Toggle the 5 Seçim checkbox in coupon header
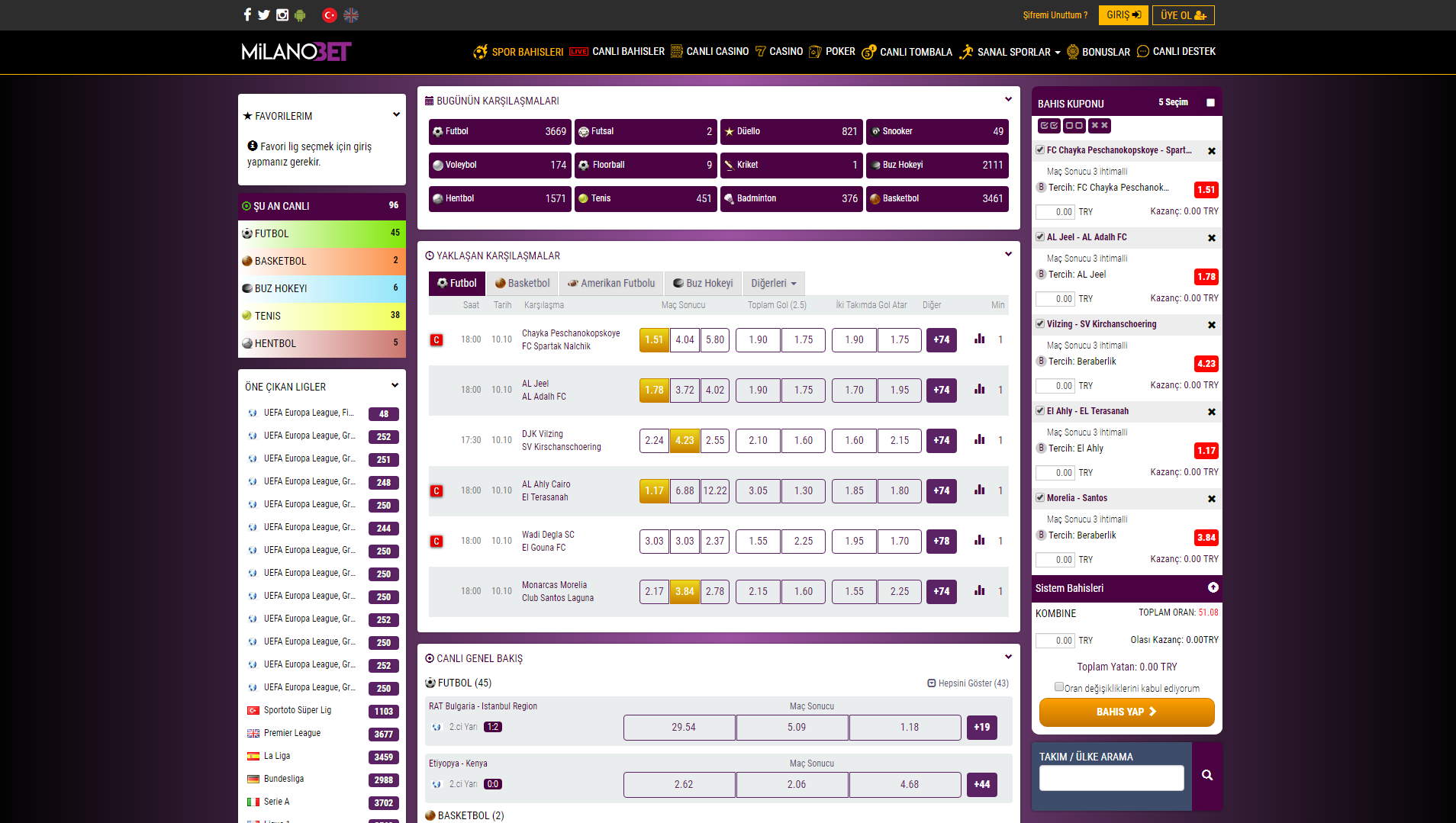 pyautogui.click(x=1210, y=103)
